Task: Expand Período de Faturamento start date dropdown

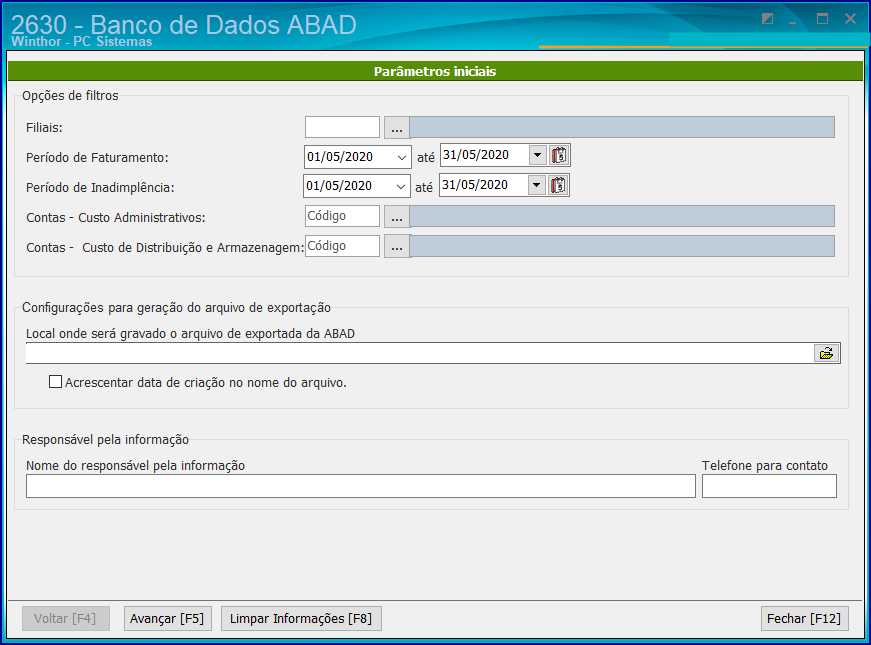Action: [402, 157]
